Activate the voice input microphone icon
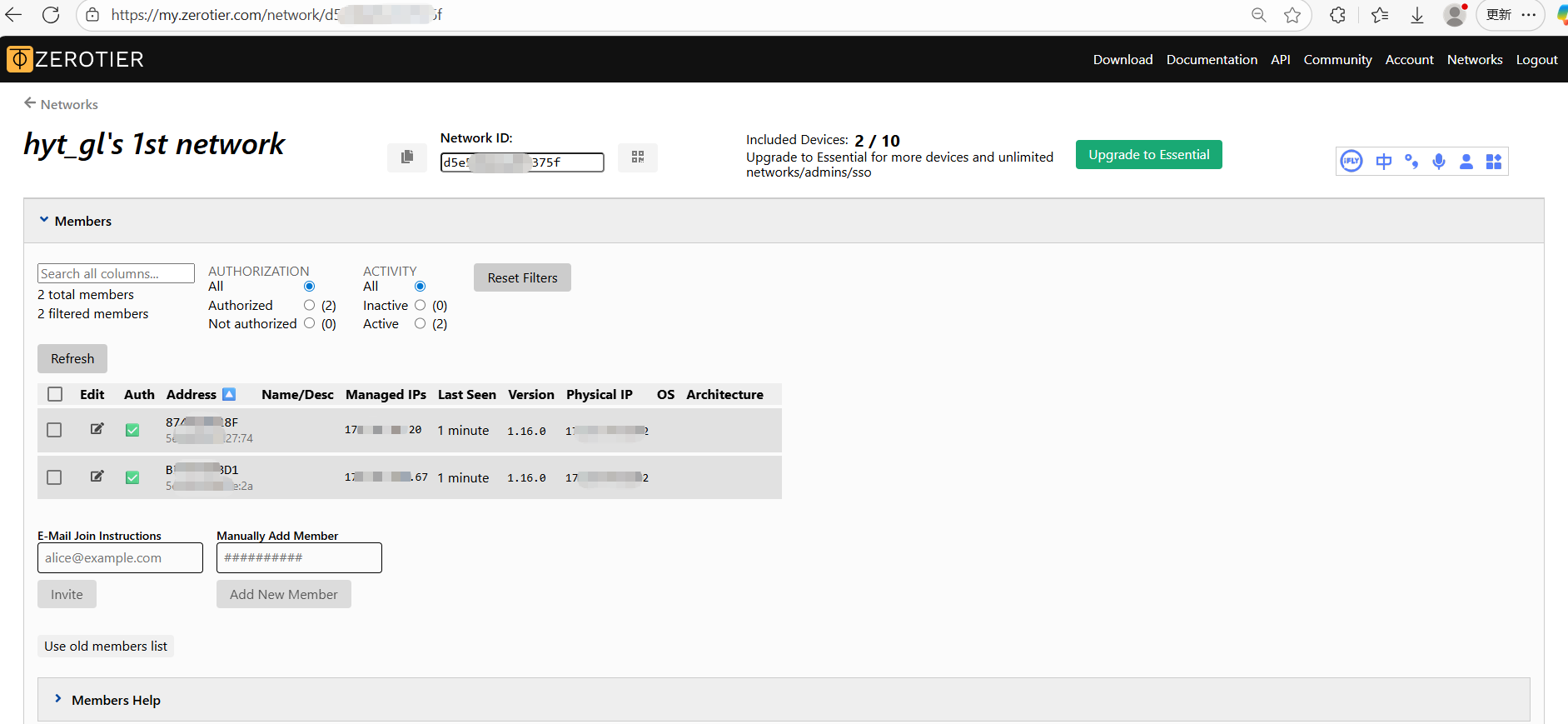This screenshot has height=724, width=1568. coord(1439,162)
